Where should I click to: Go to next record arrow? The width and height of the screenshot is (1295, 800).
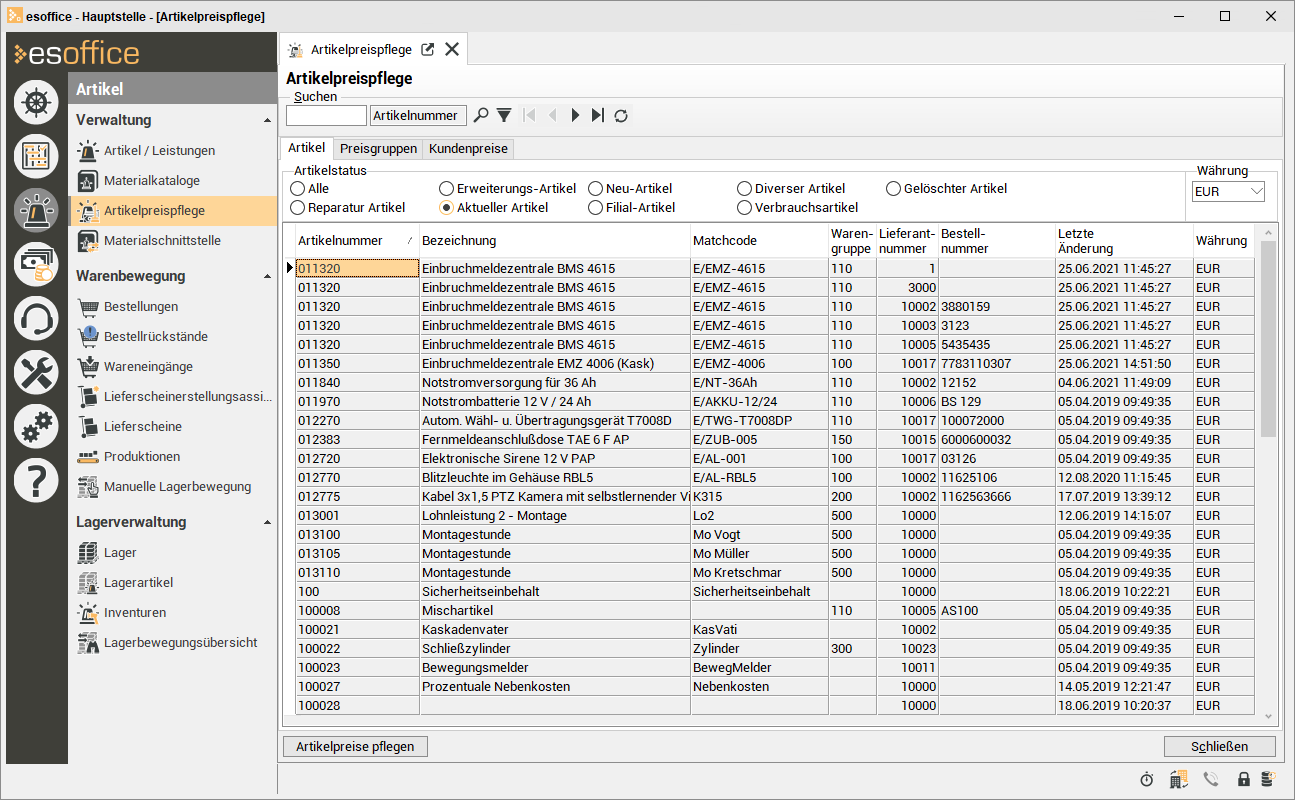[x=575, y=116]
